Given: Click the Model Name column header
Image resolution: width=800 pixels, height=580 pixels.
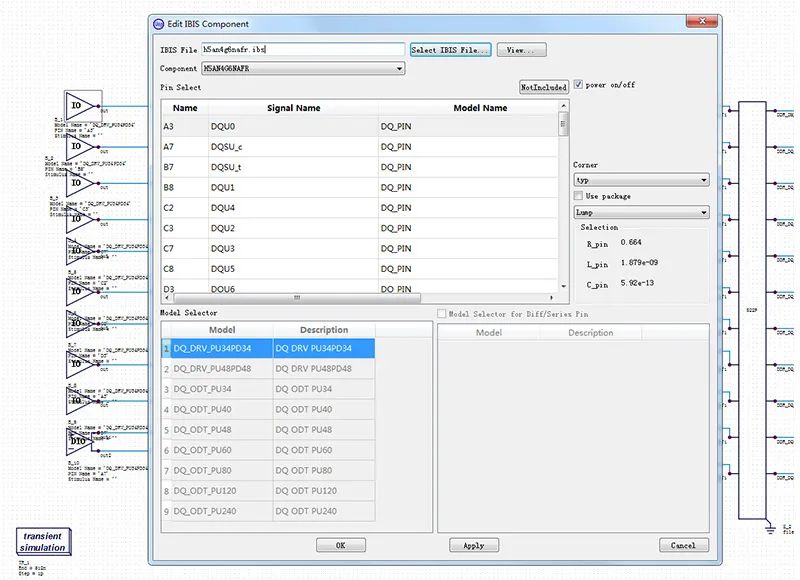Looking at the screenshot, I should pos(480,108).
